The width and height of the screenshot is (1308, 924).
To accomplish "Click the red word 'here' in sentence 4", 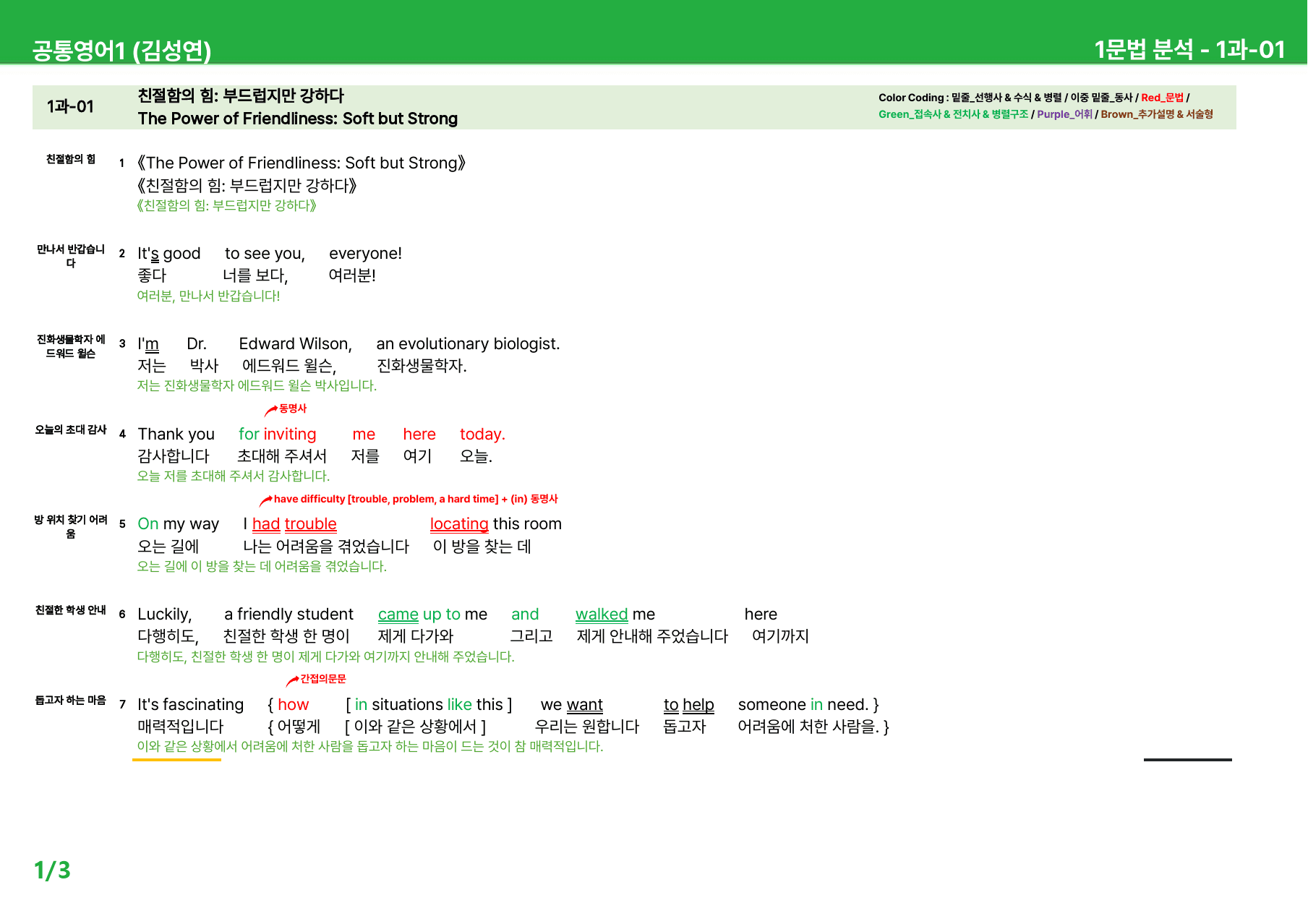I will tap(419, 435).
